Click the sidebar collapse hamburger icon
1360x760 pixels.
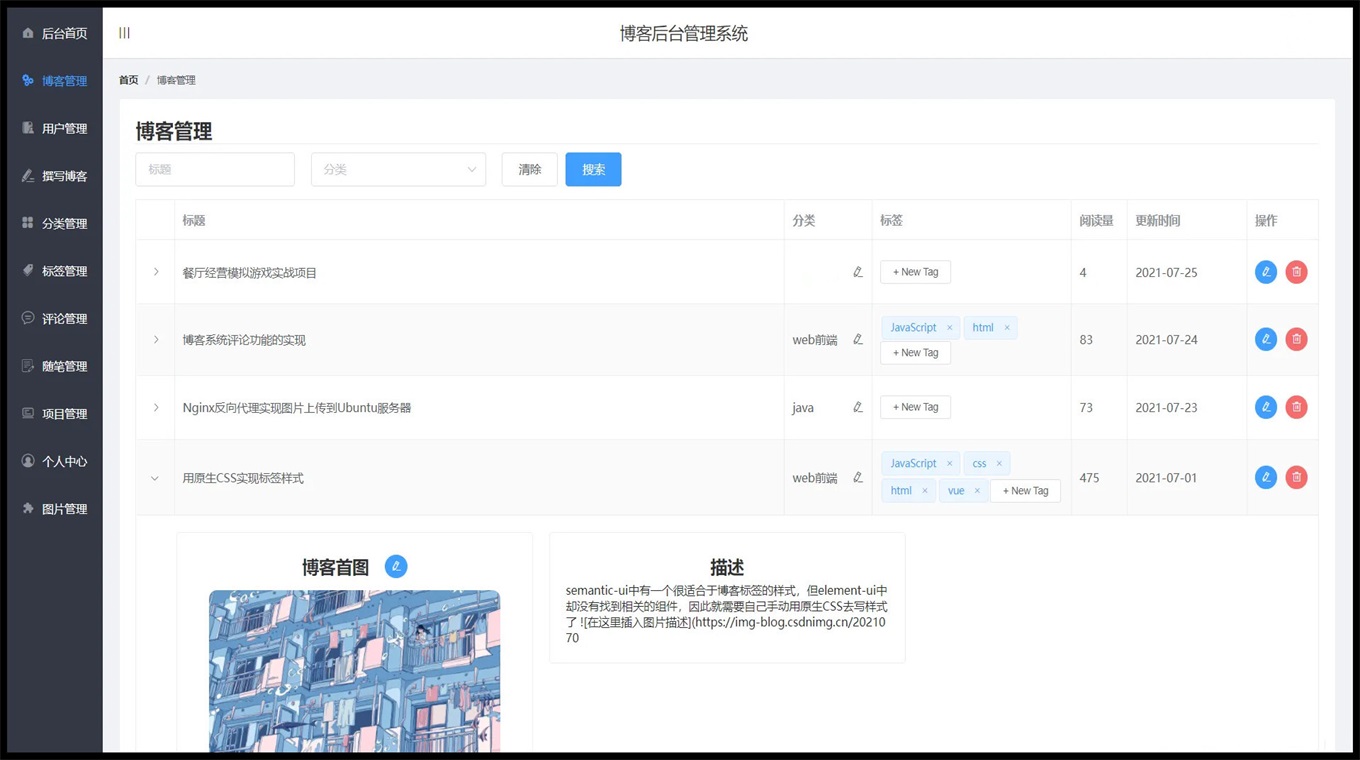point(124,33)
